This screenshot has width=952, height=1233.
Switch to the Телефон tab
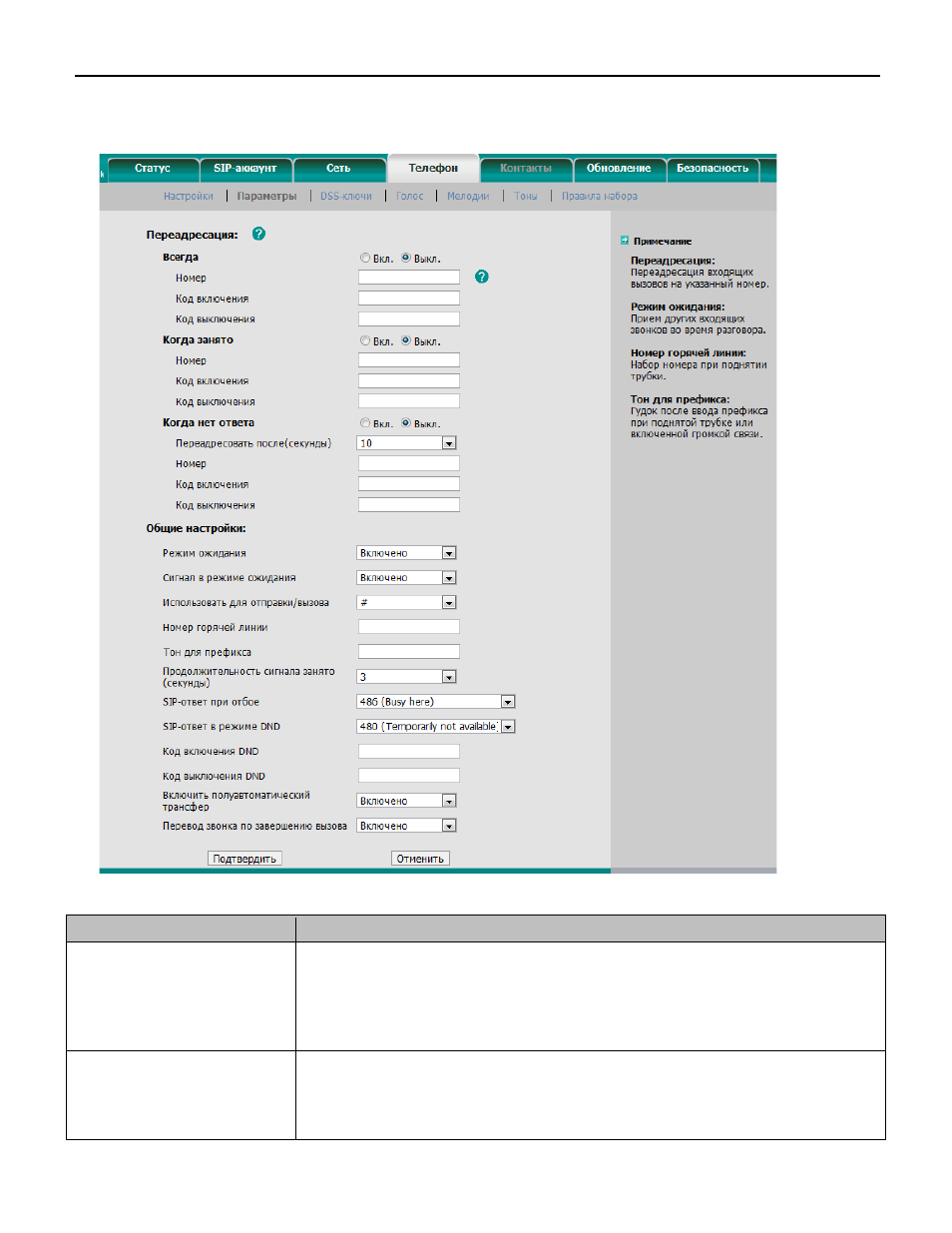click(433, 169)
